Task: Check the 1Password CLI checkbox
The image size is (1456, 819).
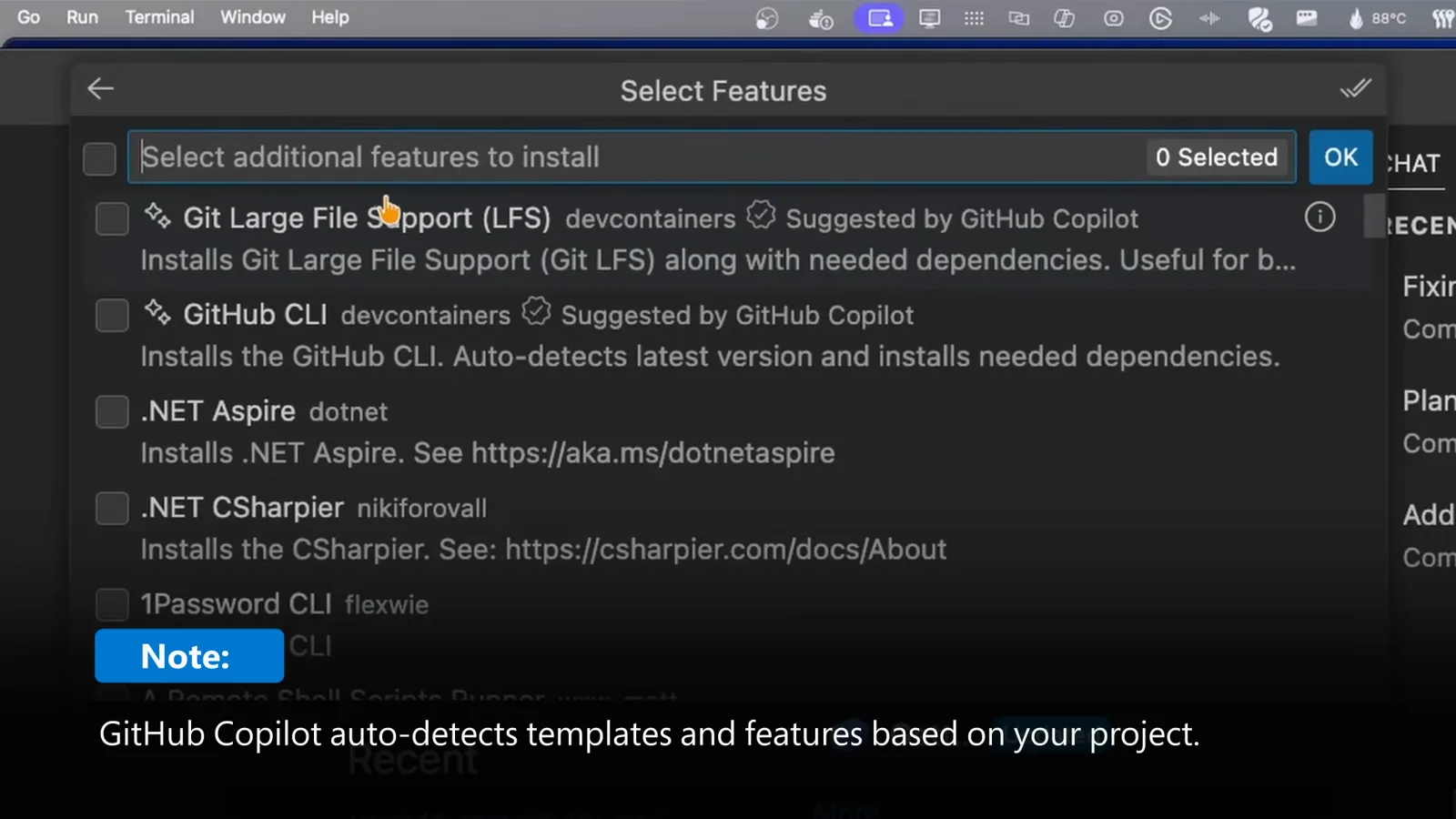Action: tap(112, 604)
